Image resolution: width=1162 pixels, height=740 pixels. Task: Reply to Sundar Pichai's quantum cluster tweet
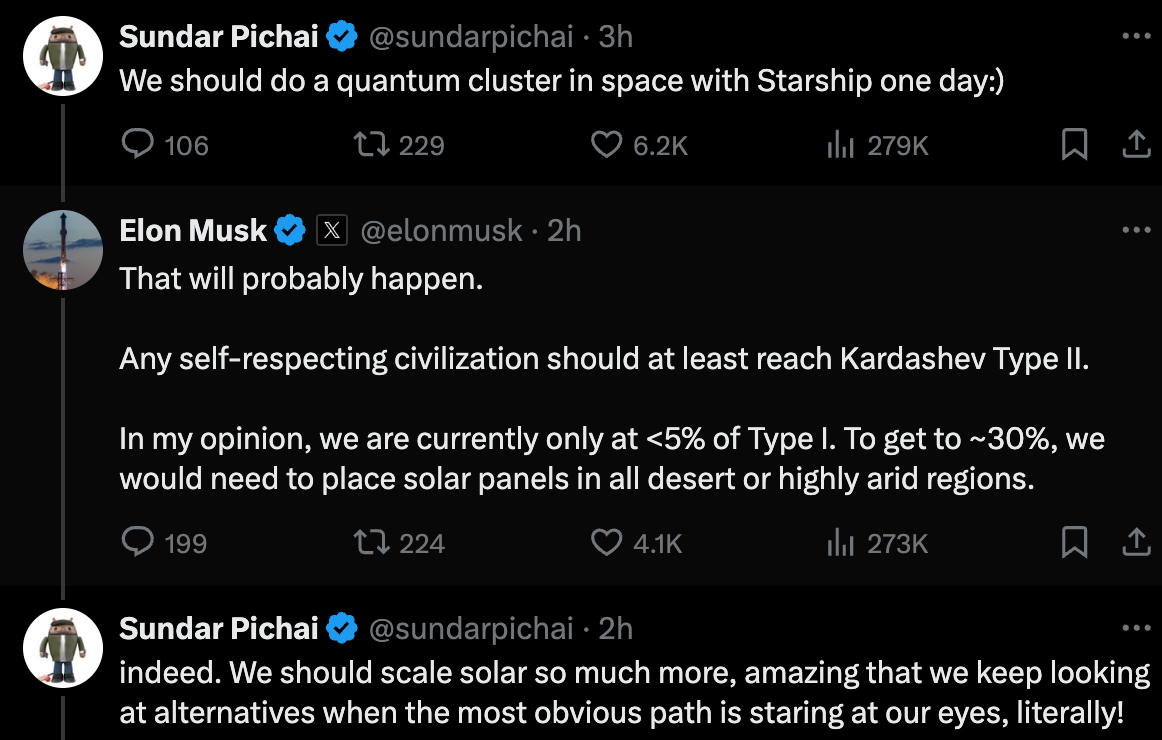tap(137, 146)
